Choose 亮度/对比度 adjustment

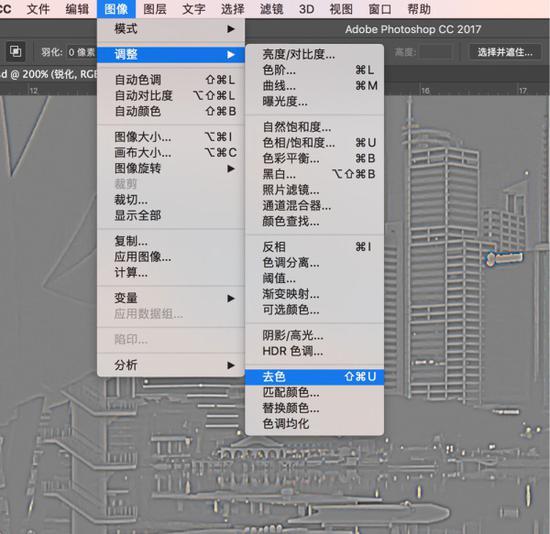(x=314, y=54)
